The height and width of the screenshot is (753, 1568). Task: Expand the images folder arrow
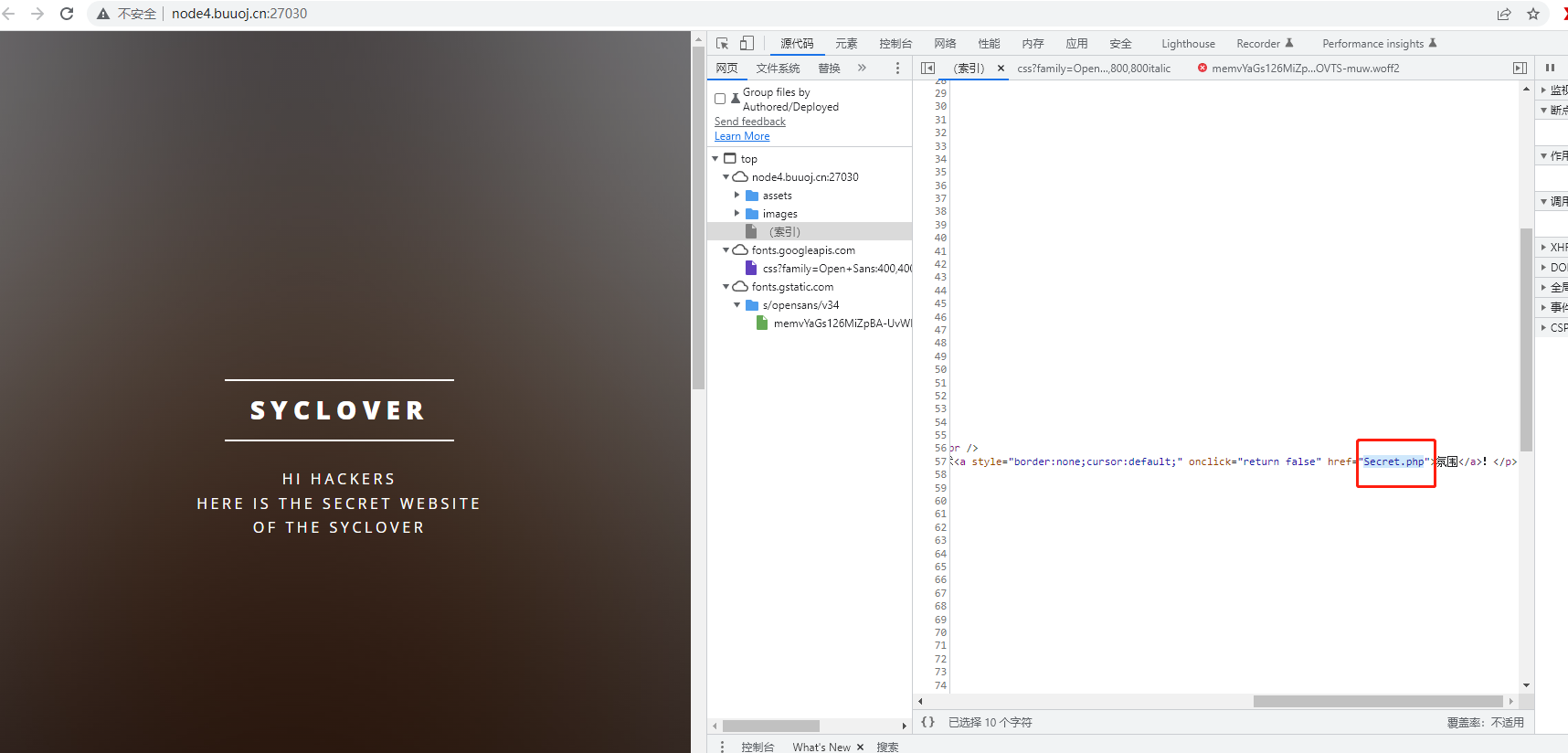(x=737, y=214)
